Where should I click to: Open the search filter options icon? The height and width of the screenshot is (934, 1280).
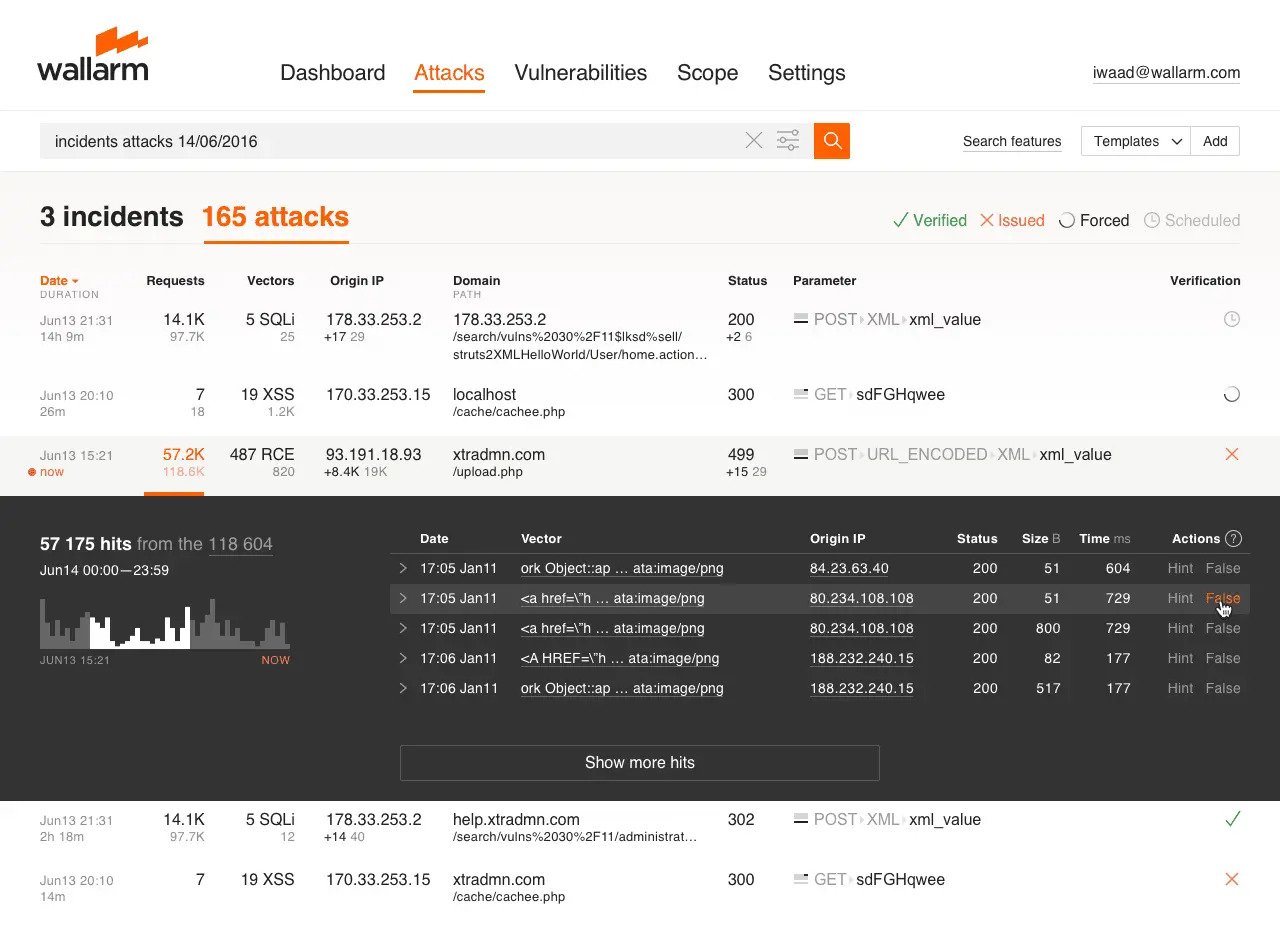pyautogui.click(x=788, y=140)
